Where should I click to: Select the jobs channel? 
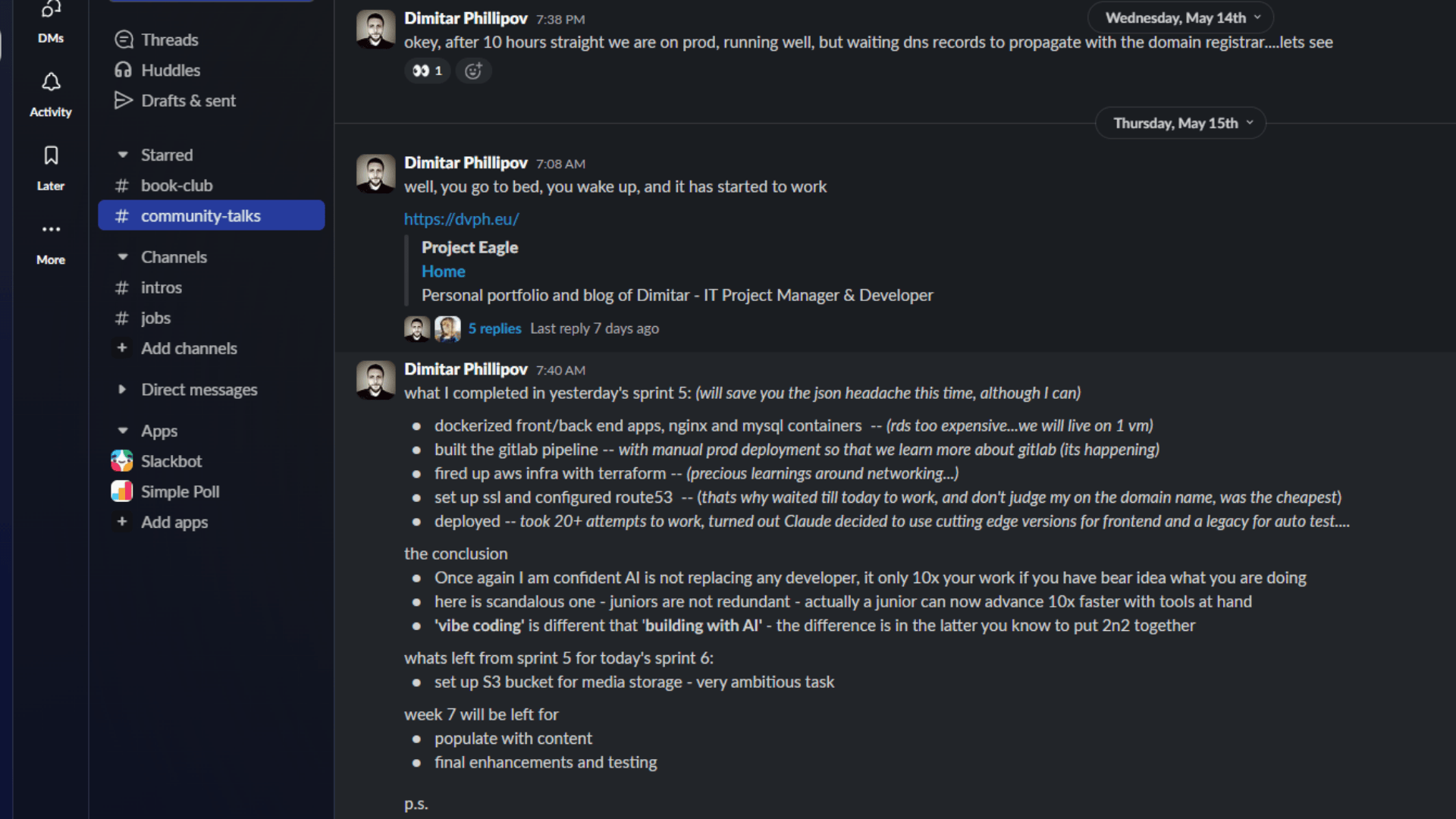pos(155,318)
